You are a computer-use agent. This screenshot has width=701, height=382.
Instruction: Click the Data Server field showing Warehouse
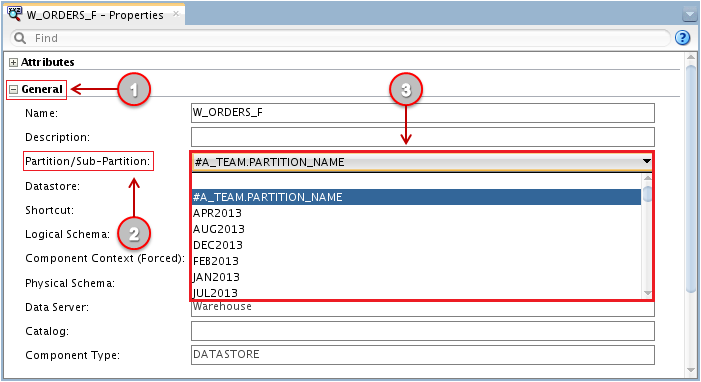coord(422,309)
